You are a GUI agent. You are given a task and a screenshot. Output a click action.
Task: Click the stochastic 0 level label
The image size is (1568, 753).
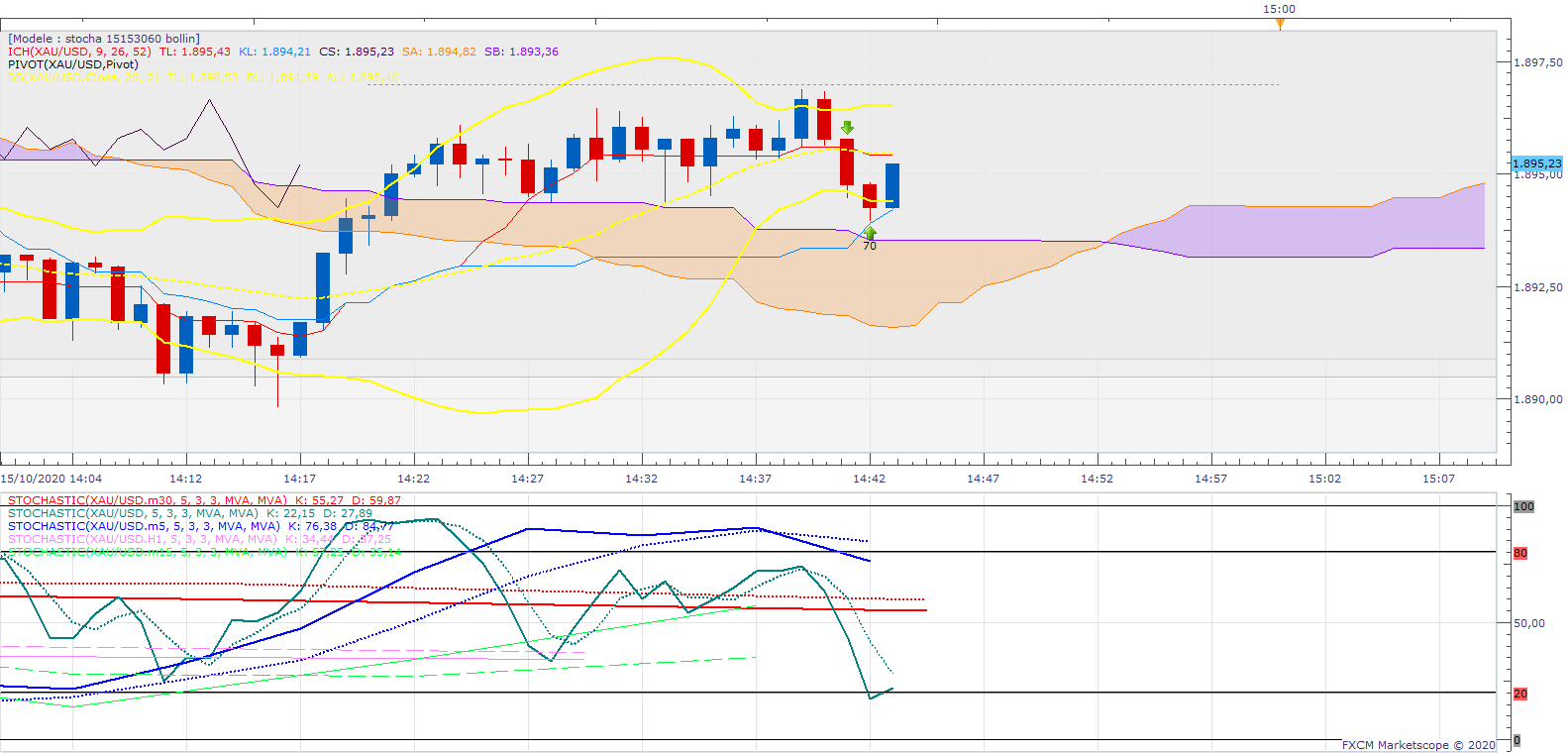tap(1516, 740)
